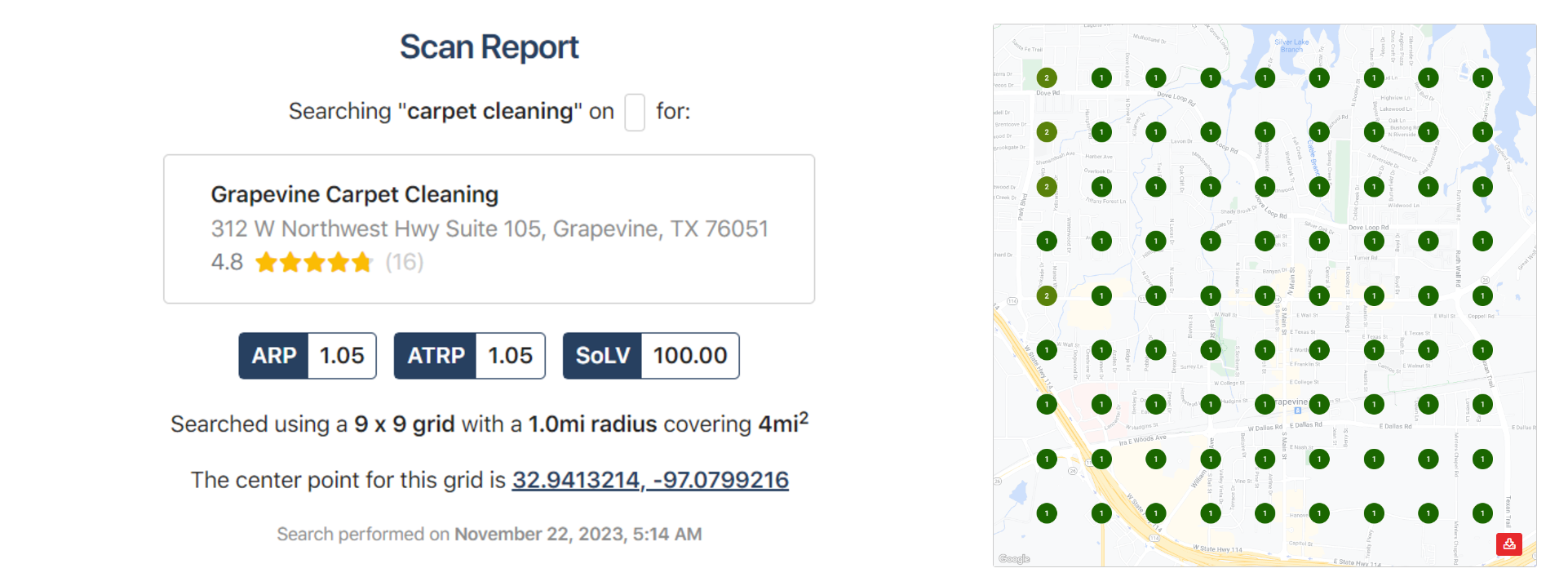Click the Grapevine Carpet Cleaning business name
This screenshot has height=586, width=1568.
click(x=354, y=194)
